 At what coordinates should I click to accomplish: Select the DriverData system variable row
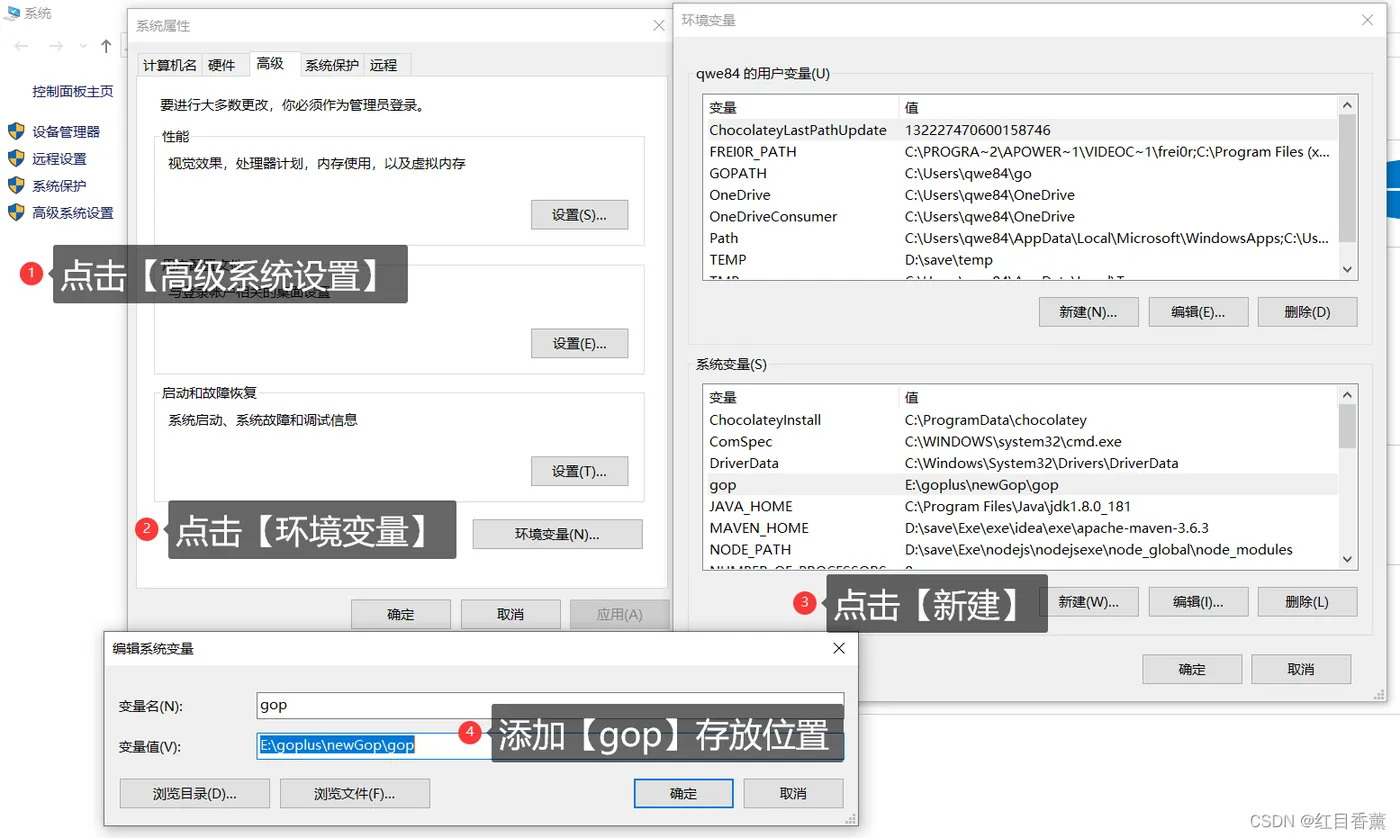(x=1020, y=463)
